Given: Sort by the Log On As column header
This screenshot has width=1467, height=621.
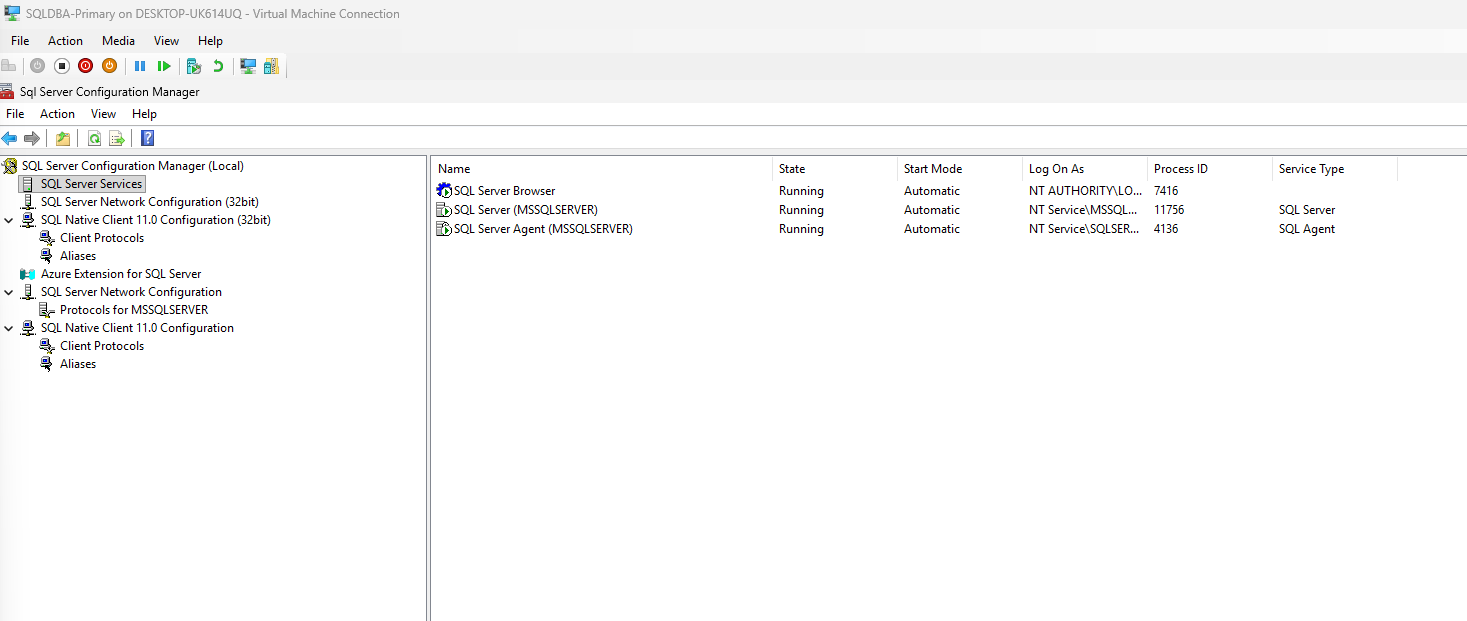Looking at the screenshot, I should 1085,169.
